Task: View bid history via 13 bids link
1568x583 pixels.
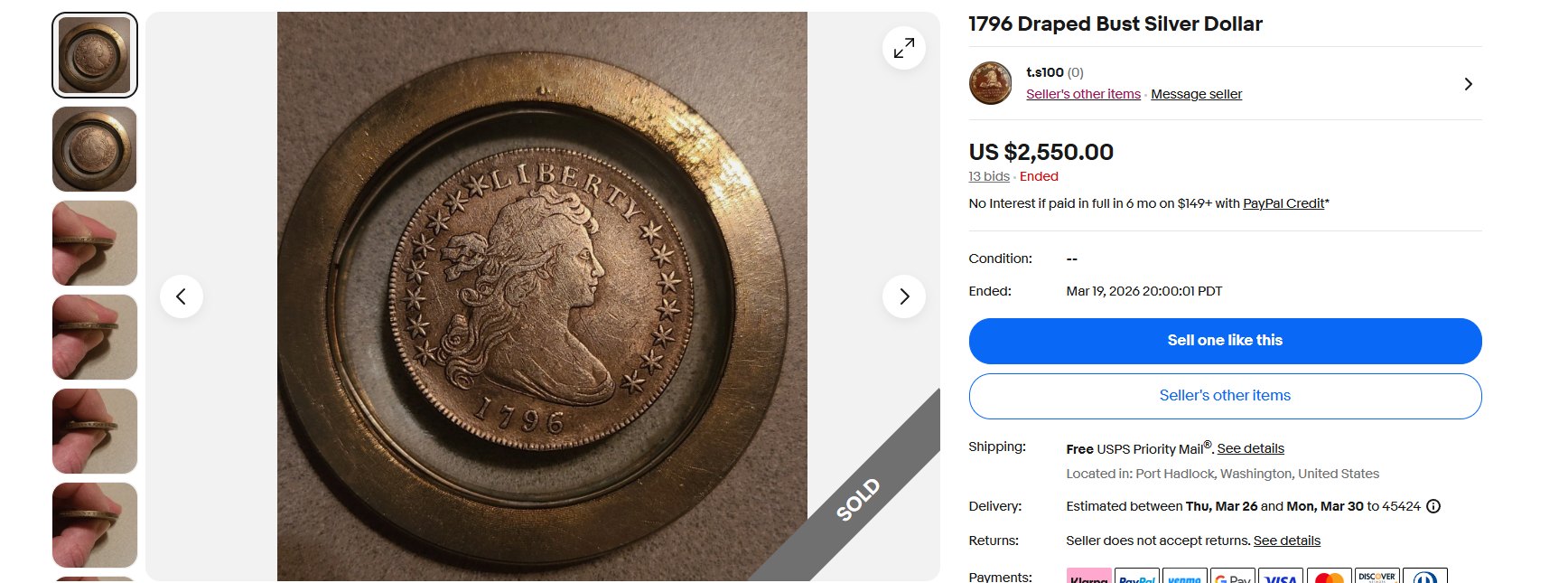Action: click(989, 176)
